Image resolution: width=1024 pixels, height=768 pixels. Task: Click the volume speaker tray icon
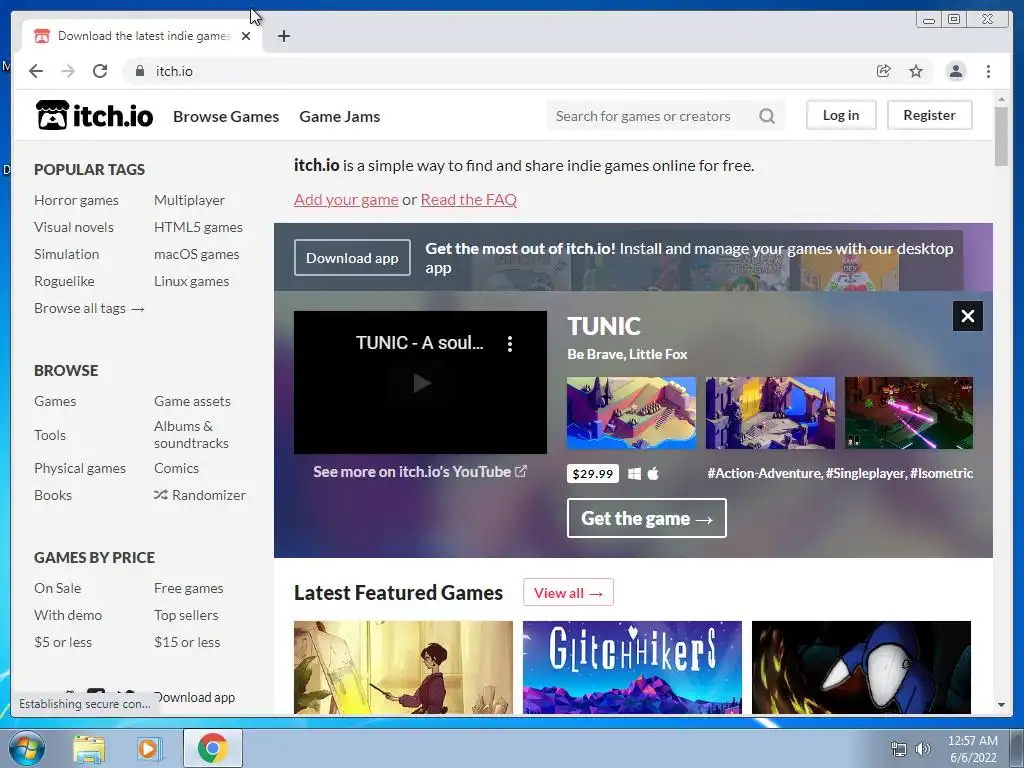(923, 749)
